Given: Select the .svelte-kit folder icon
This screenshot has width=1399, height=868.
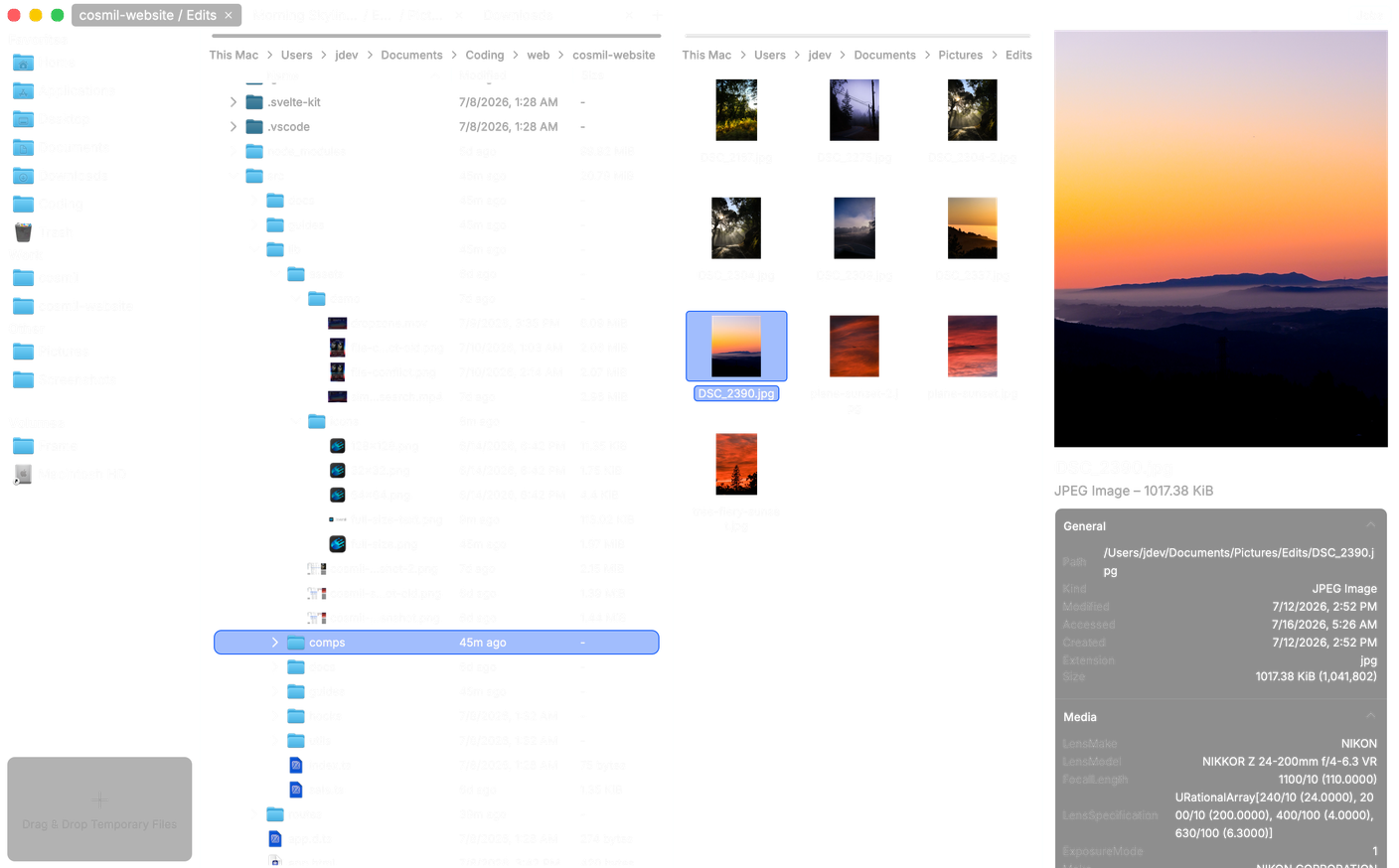Looking at the screenshot, I should (254, 102).
